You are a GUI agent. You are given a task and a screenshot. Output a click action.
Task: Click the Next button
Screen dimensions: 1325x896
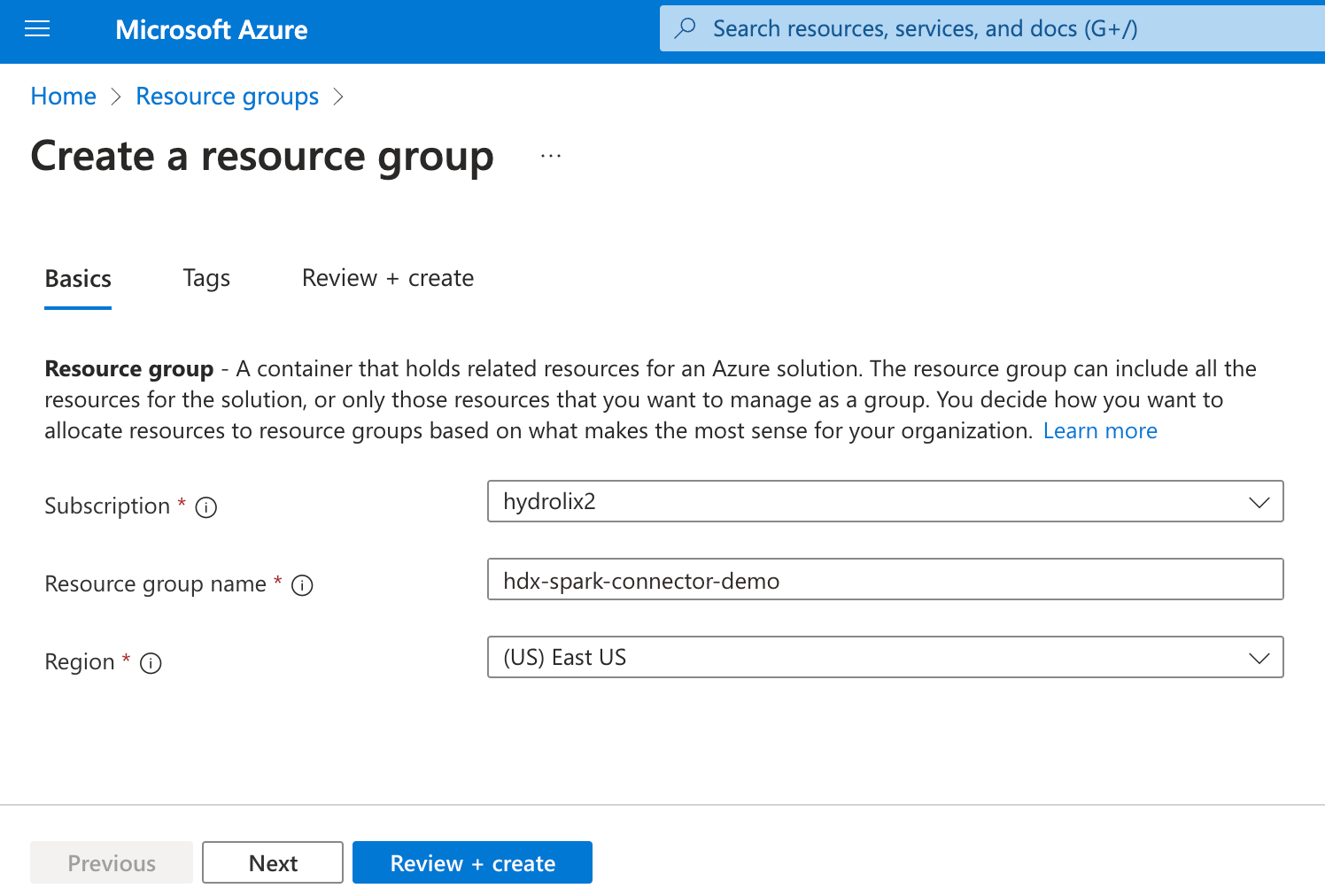click(273, 862)
